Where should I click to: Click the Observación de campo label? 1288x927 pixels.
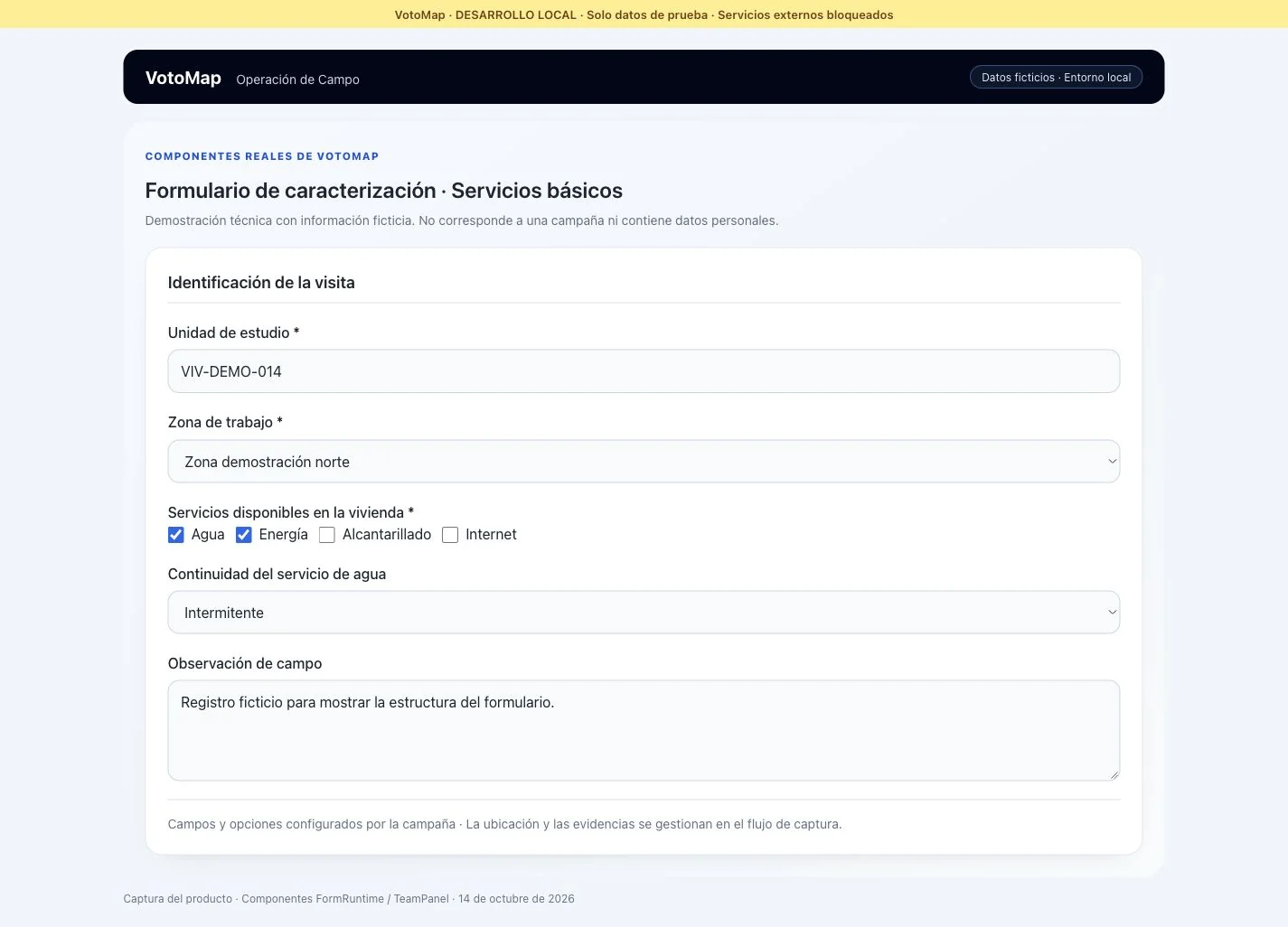245,663
